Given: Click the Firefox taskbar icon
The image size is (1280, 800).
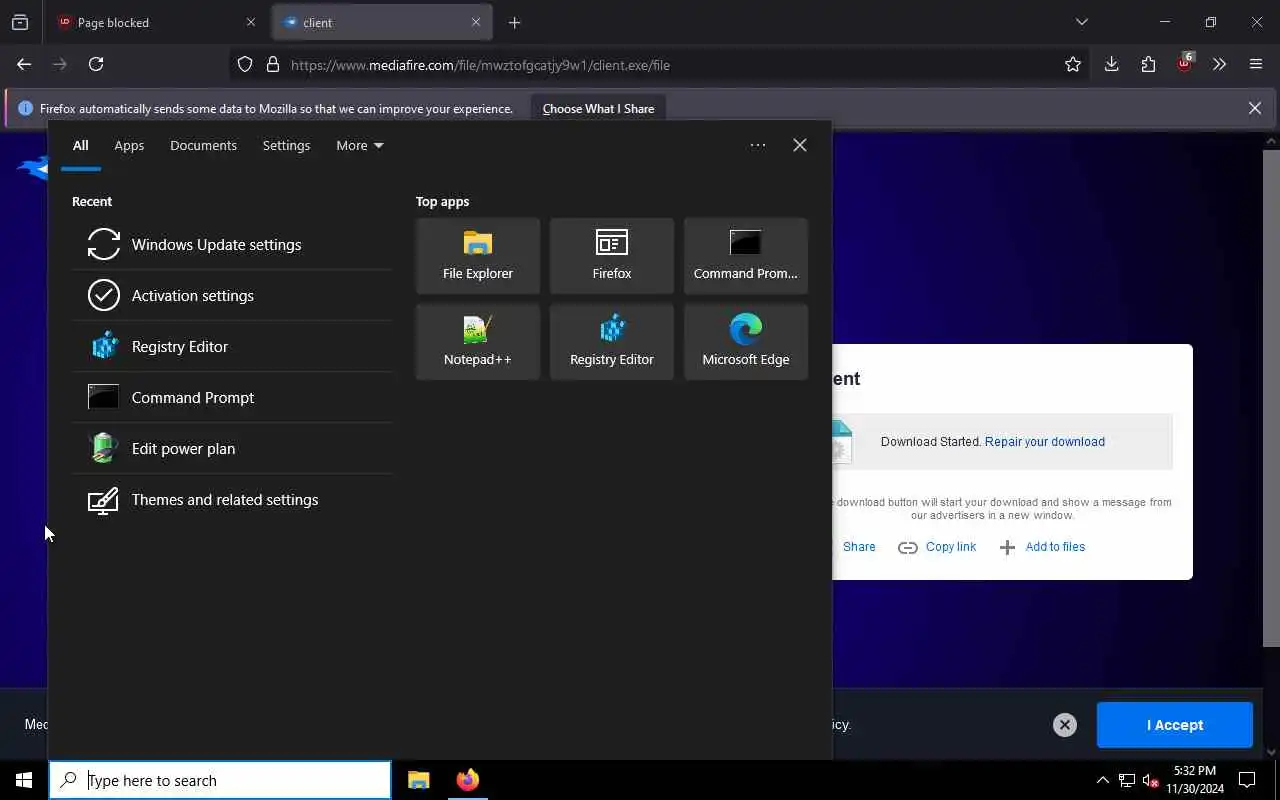Looking at the screenshot, I should point(467,780).
